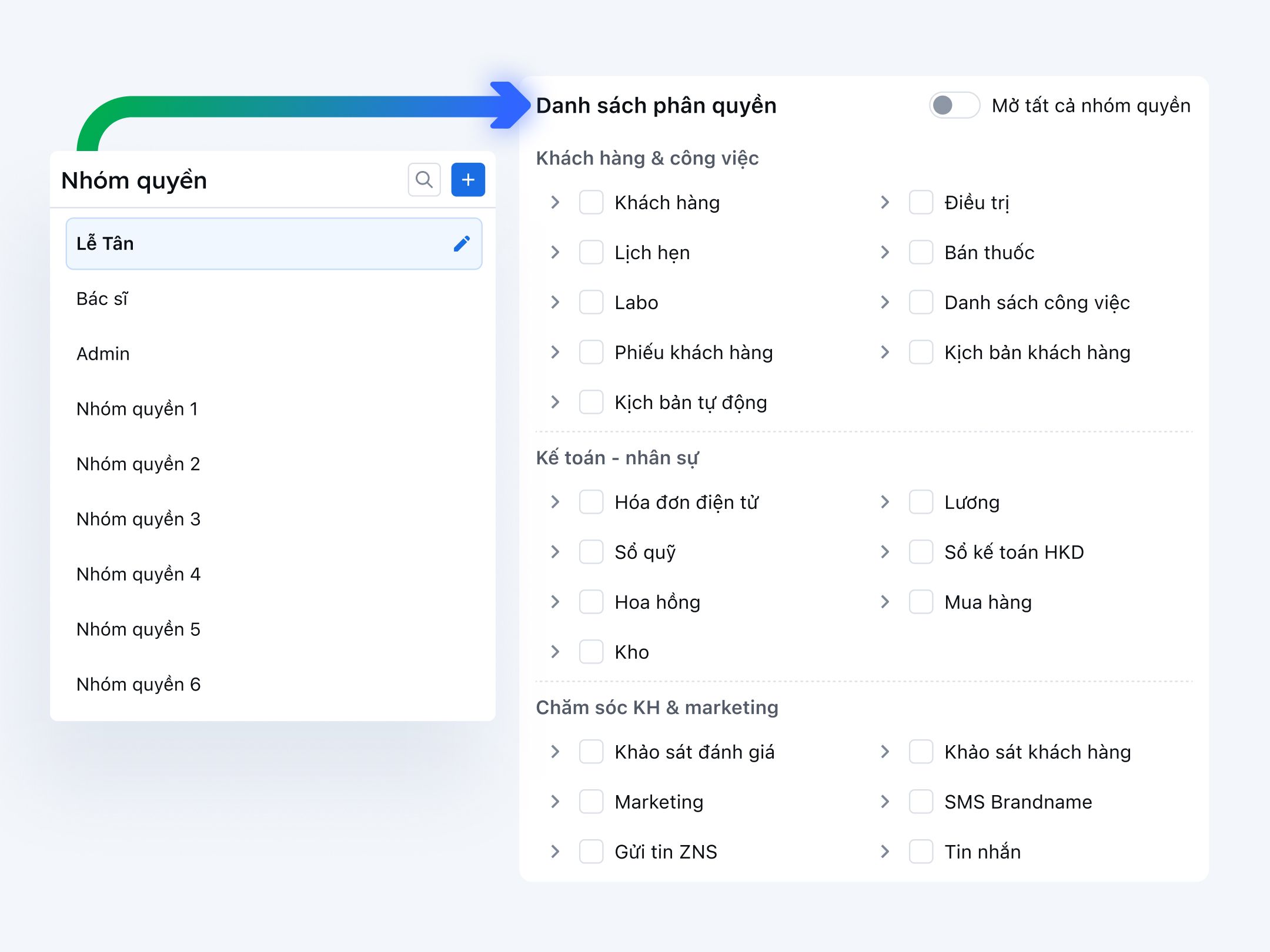1270x952 pixels.
Task: Click the pencil edit icon on Lễ Tân
Action: click(x=462, y=244)
